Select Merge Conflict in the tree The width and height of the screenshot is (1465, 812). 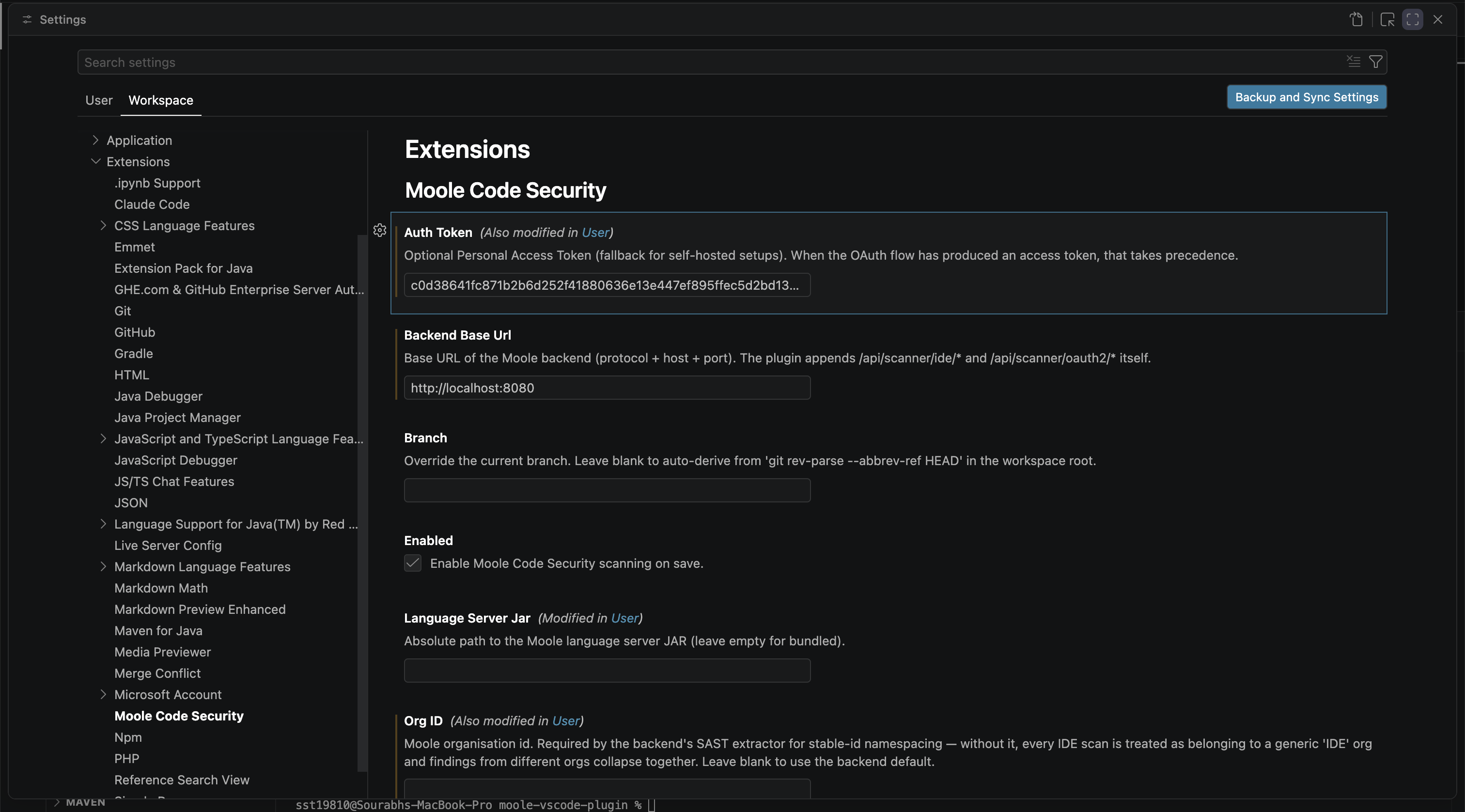point(157,673)
